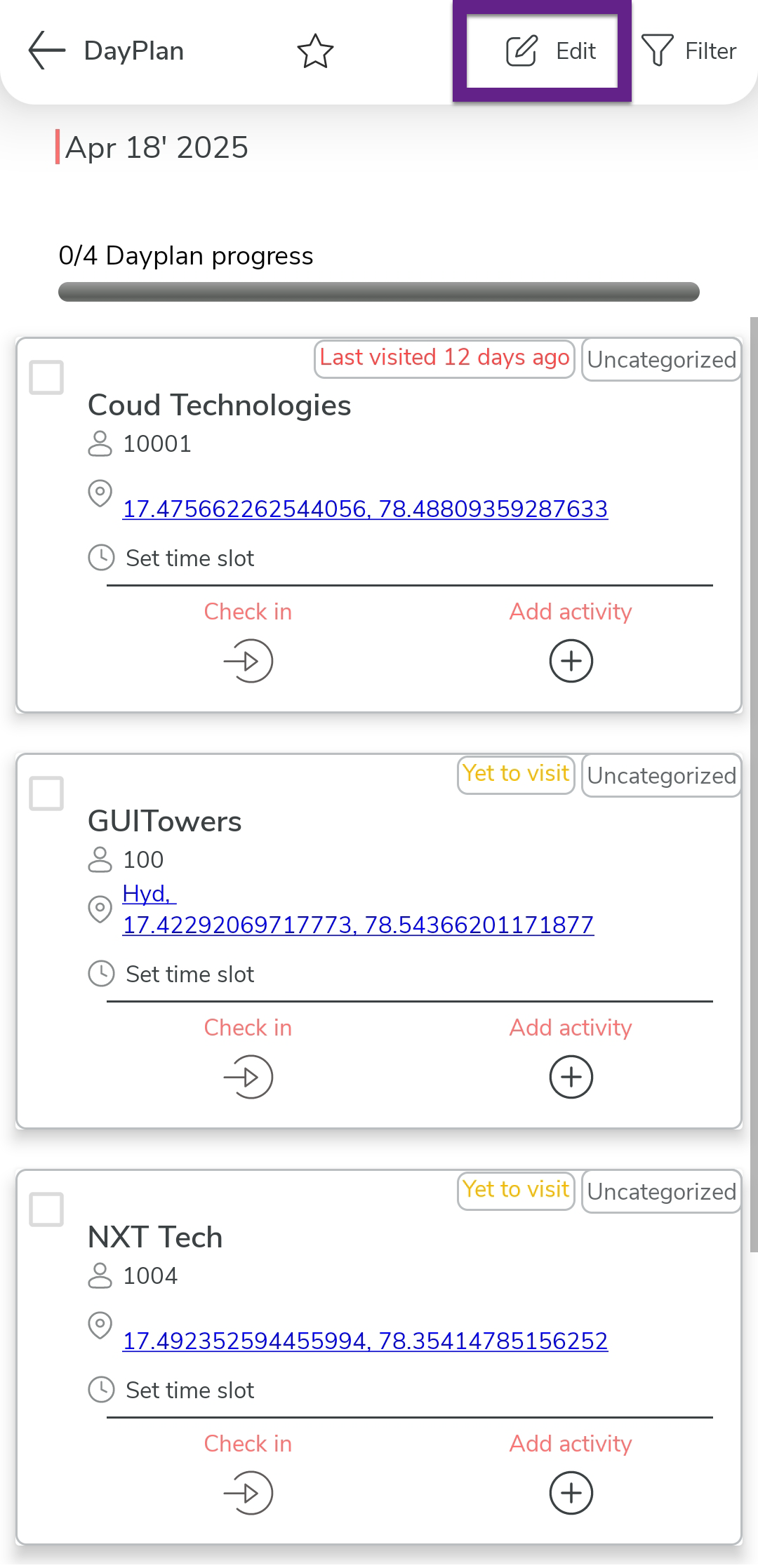Select the Coud Technologies checkbox
Image resolution: width=758 pixels, height=1568 pixels.
point(46,377)
